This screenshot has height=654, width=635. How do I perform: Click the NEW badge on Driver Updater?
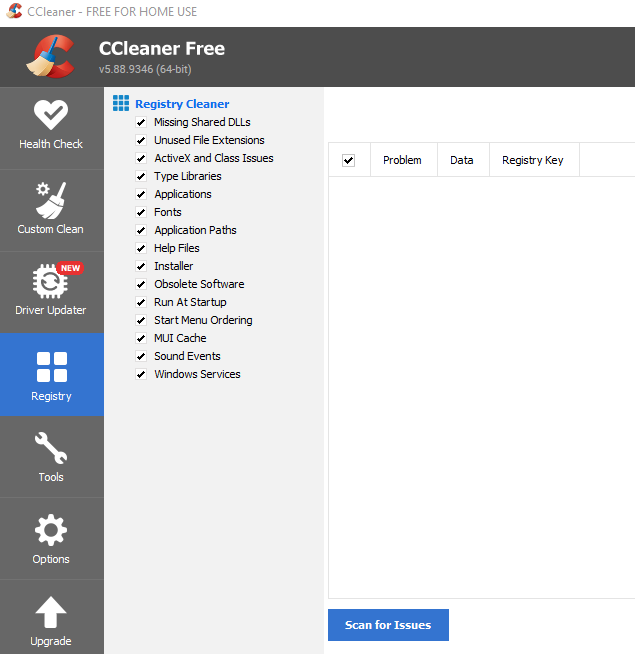click(x=70, y=268)
